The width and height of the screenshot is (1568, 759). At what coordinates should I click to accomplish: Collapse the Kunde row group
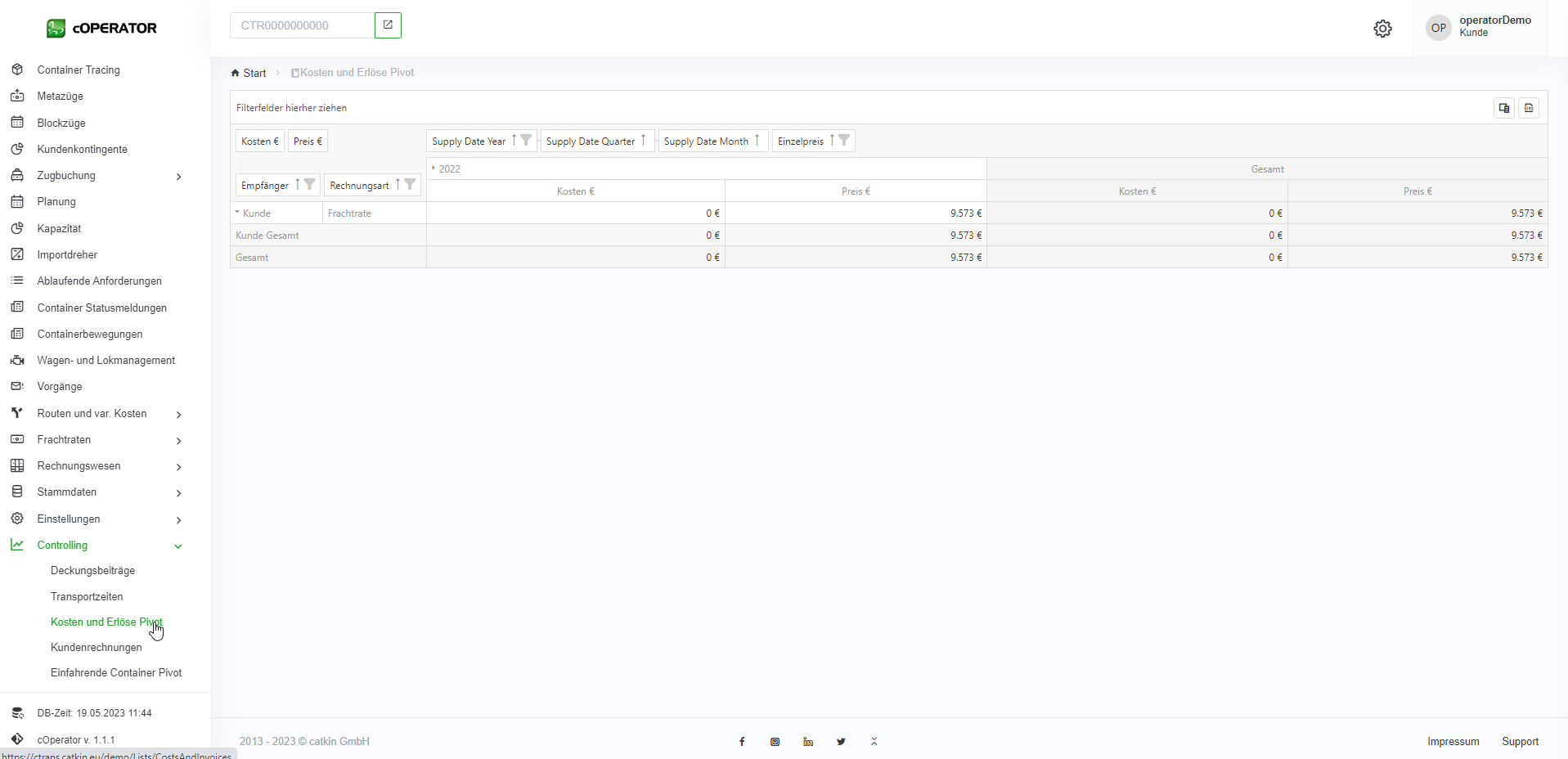238,213
